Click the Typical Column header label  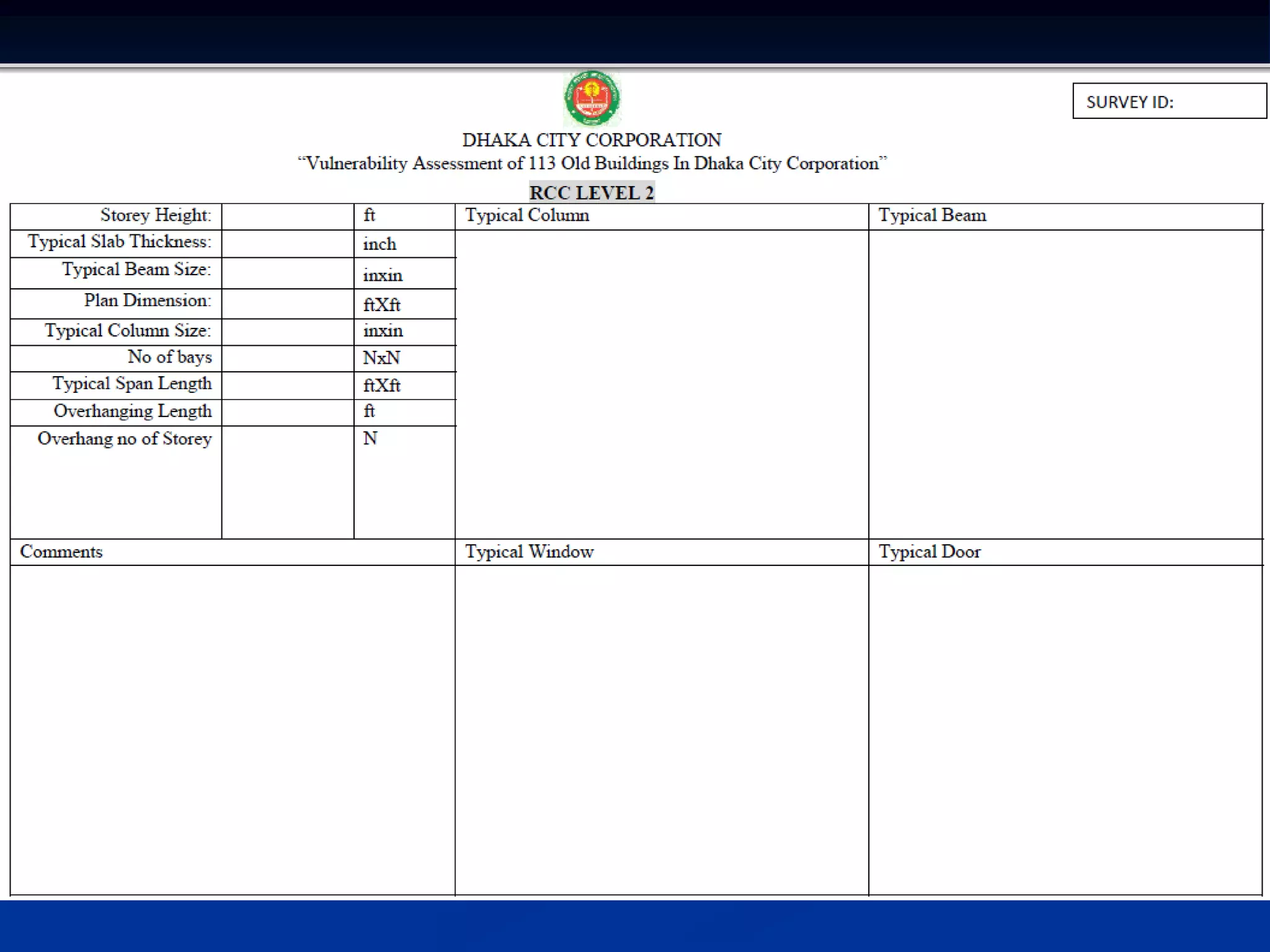click(527, 216)
